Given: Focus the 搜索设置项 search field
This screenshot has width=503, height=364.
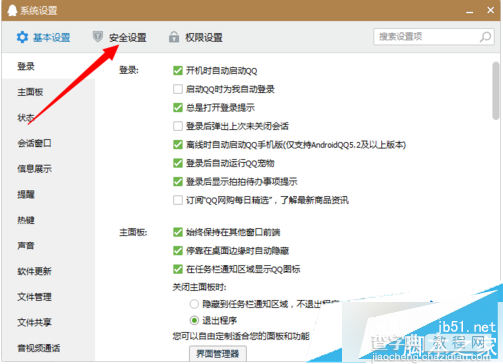Looking at the screenshot, I should click(x=434, y=37).
